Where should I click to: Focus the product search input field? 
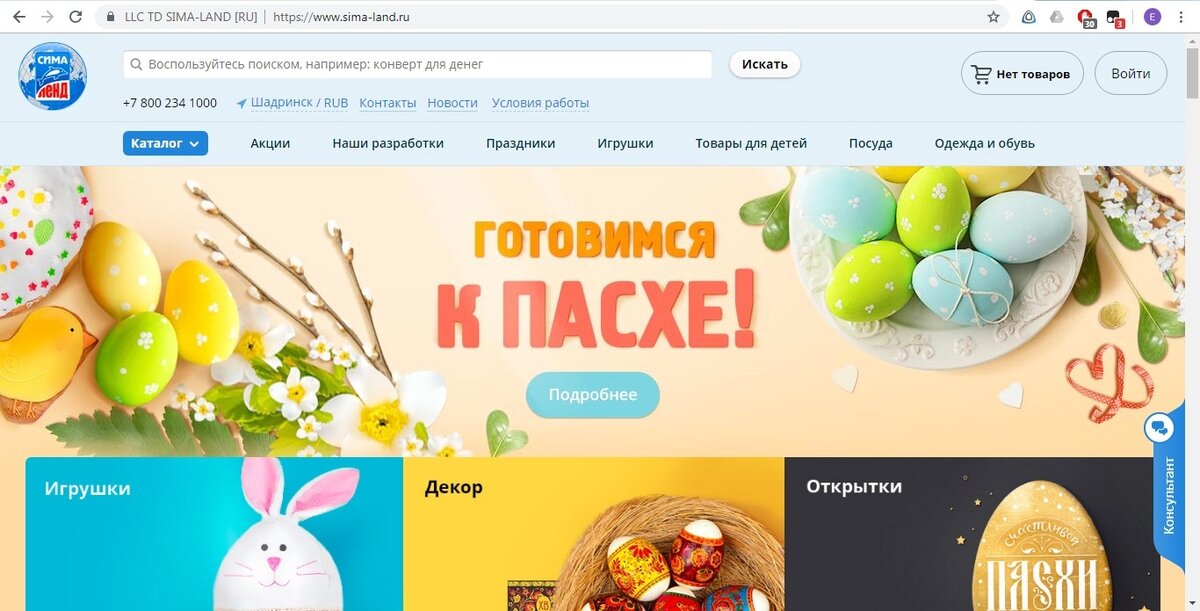coord(417,64)
